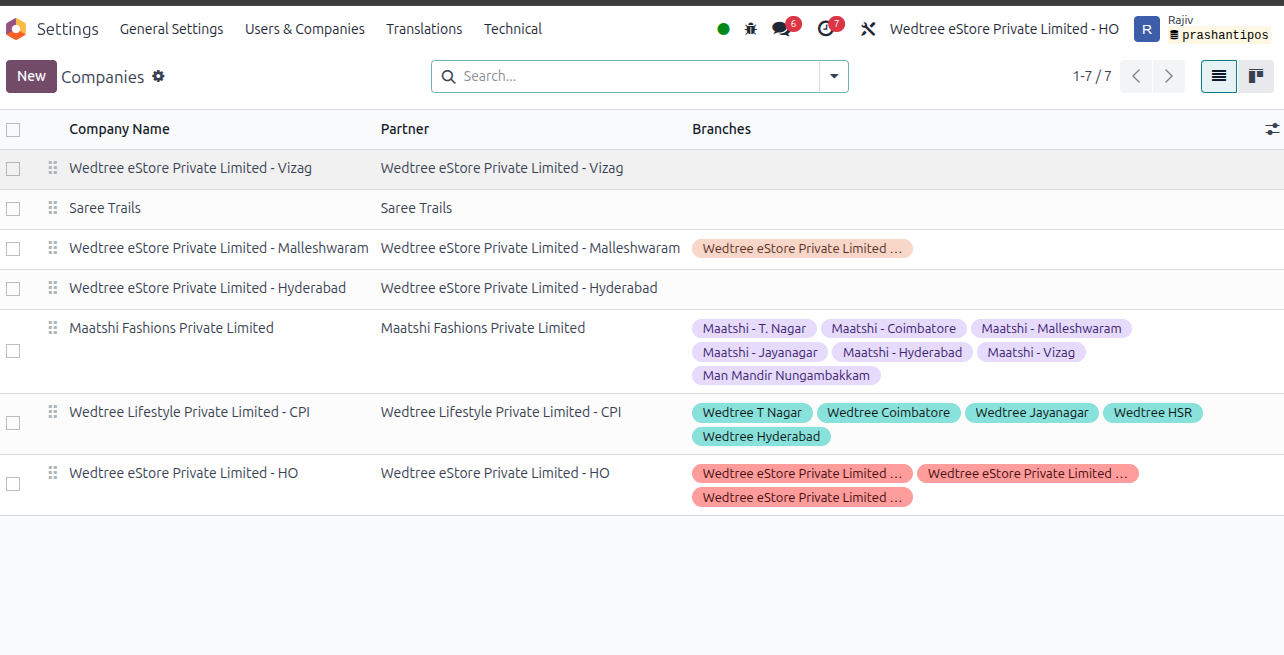
Task: Click the green status indicator dot
Action: click(x=723, y=29)
